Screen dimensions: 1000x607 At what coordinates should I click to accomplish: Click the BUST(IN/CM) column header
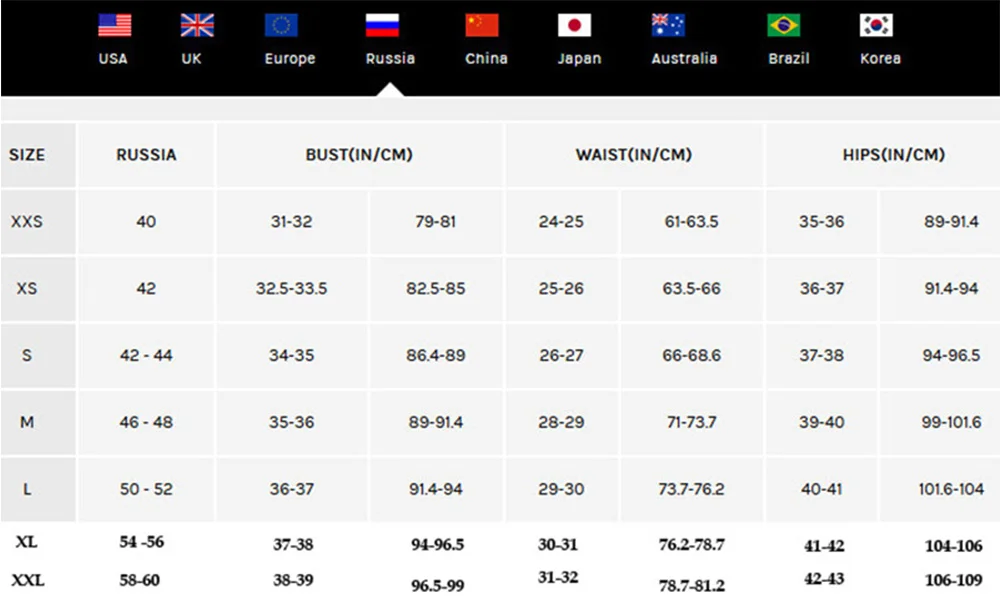(x=359, y=155)
